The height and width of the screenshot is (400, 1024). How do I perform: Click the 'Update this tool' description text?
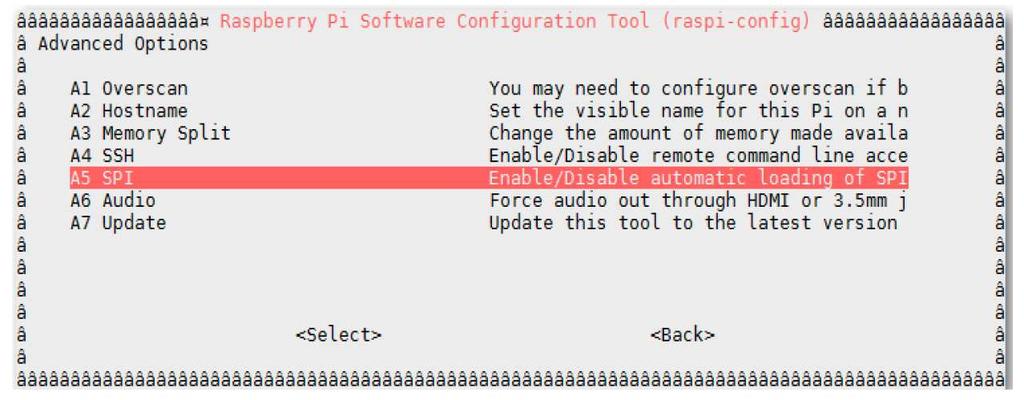tap(693, 223)
